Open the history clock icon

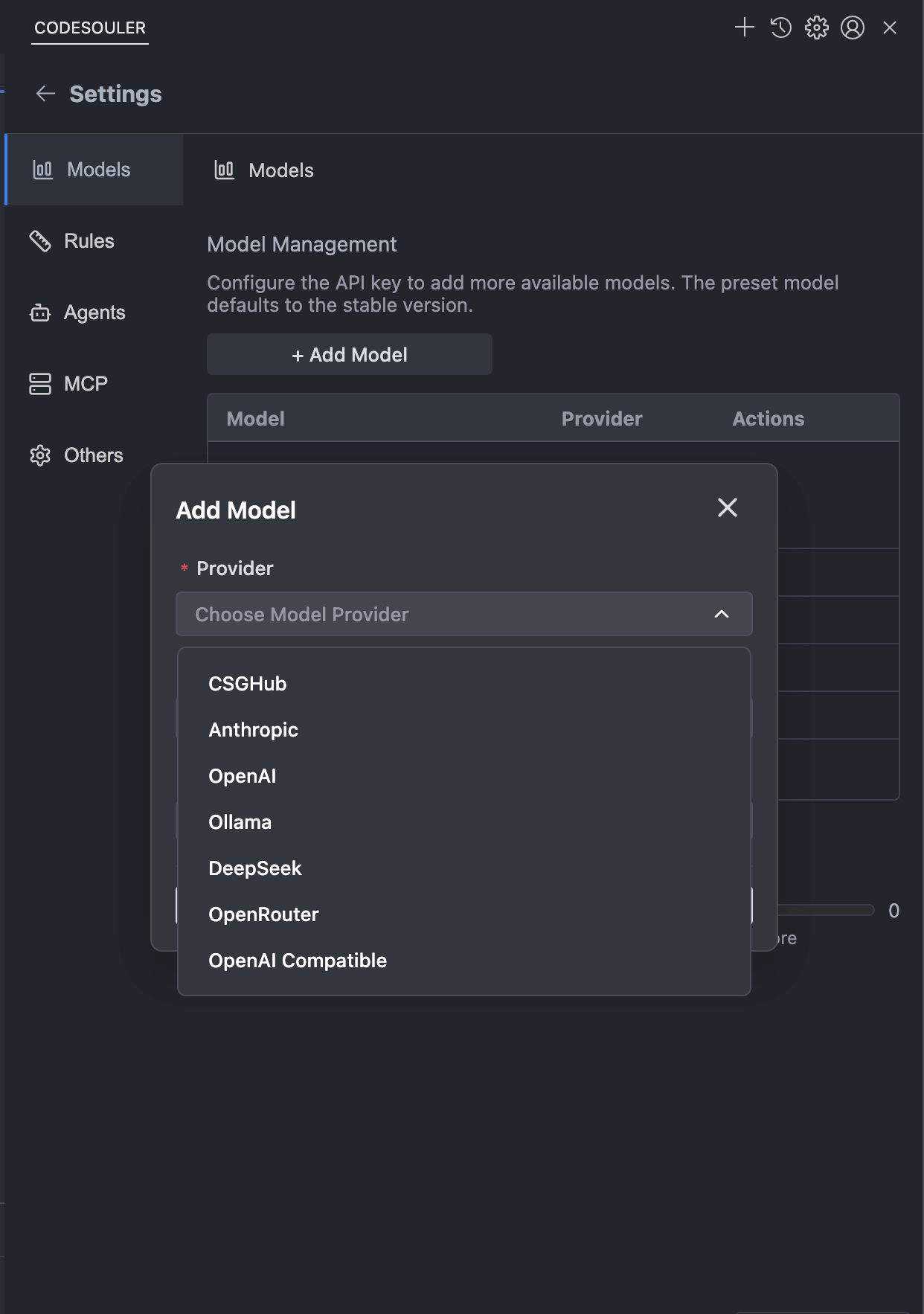(780, 28)
